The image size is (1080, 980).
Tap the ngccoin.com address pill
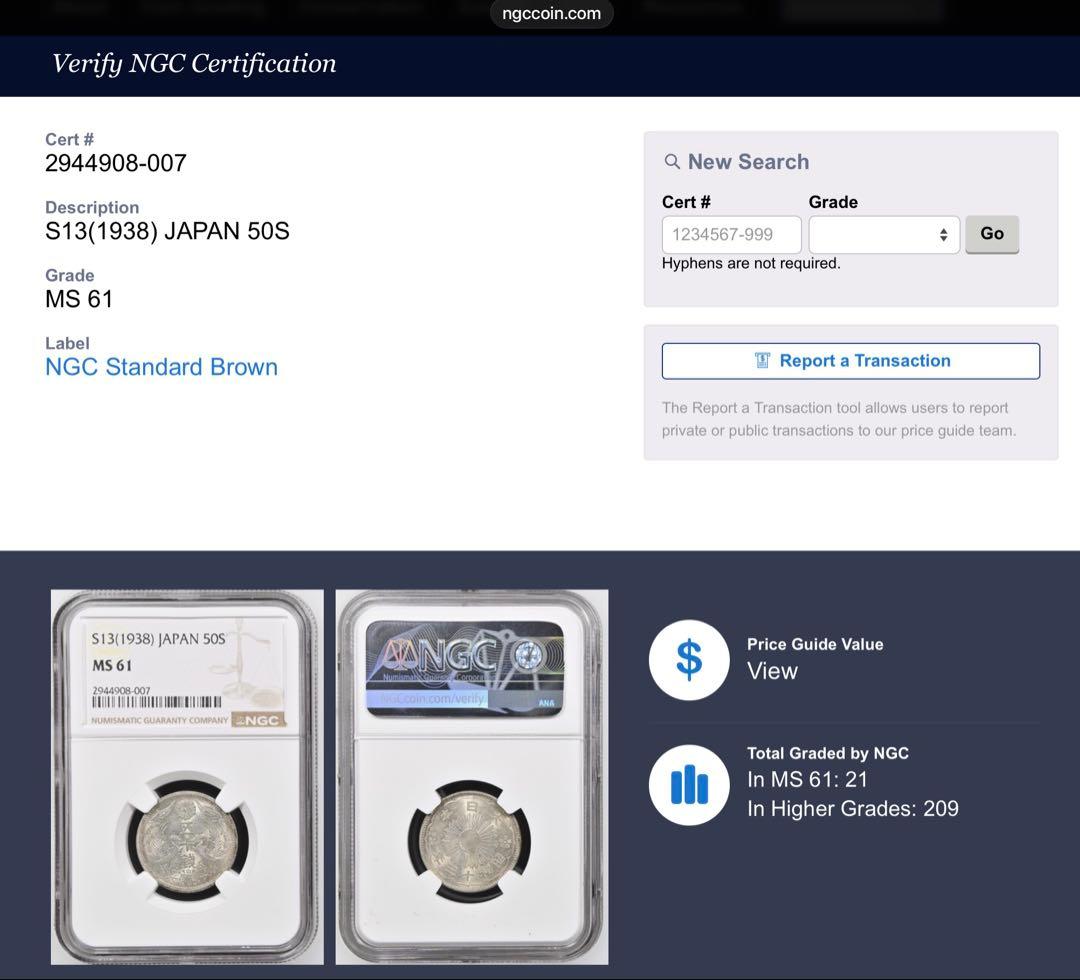click(x=551, y=14)
